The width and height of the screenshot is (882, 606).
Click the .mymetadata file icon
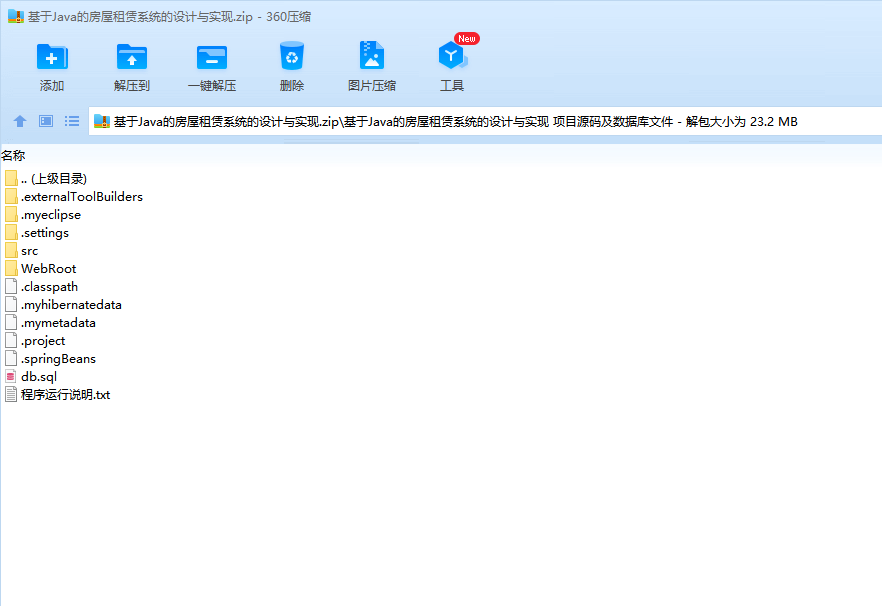click(x=11, y=322)
